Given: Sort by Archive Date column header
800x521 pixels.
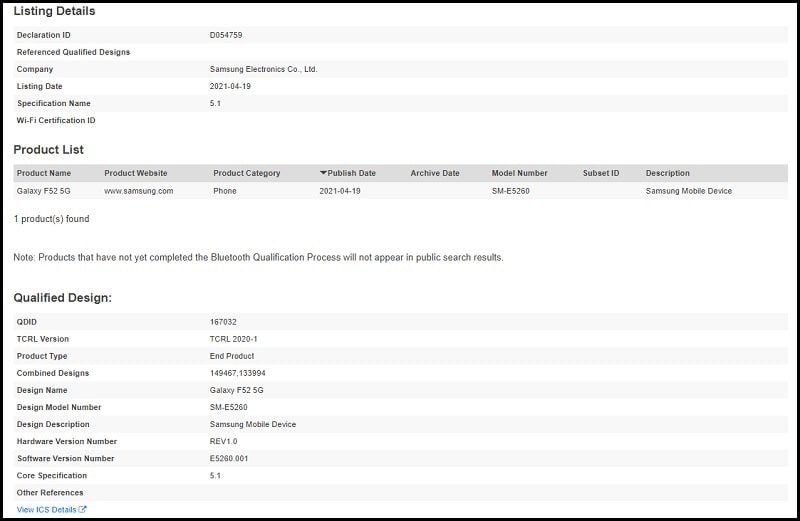Looking at the screenshot, I should click(x=435, y=173).
